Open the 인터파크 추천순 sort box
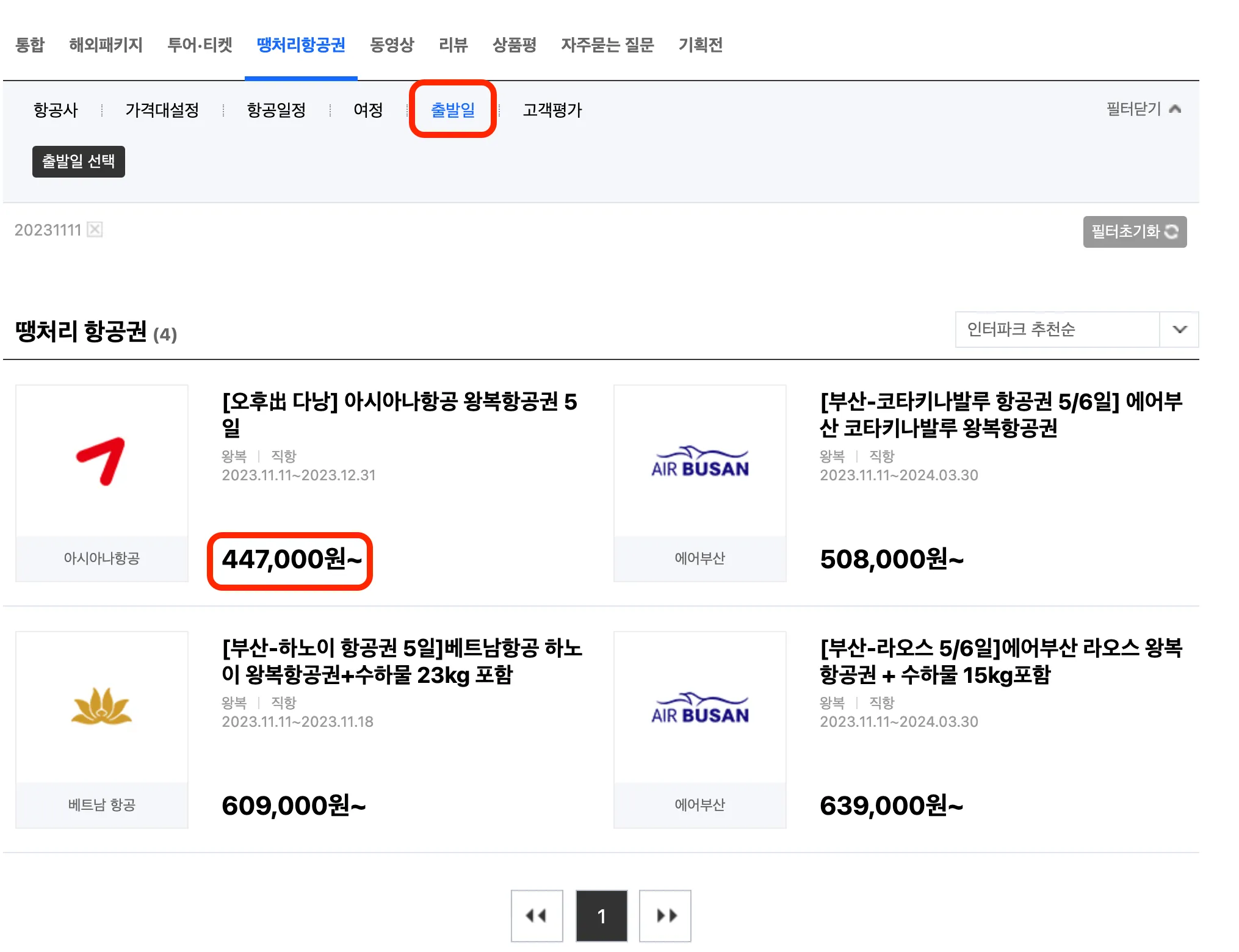Image resolution: width=1239 pixels, height=952 pixels. 1077,330
